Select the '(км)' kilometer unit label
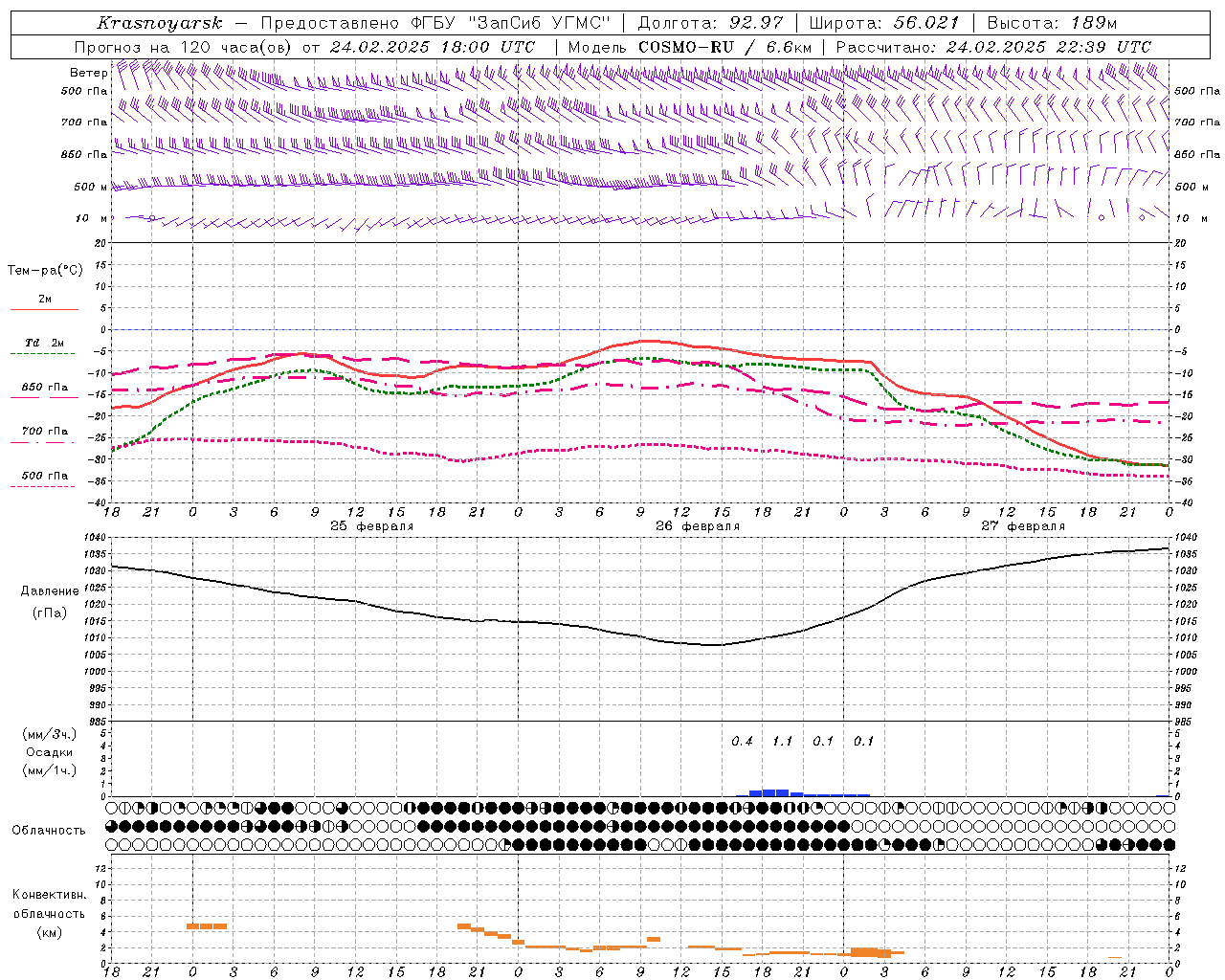This screenshot has height=980, width=1225. click(50, 932)
